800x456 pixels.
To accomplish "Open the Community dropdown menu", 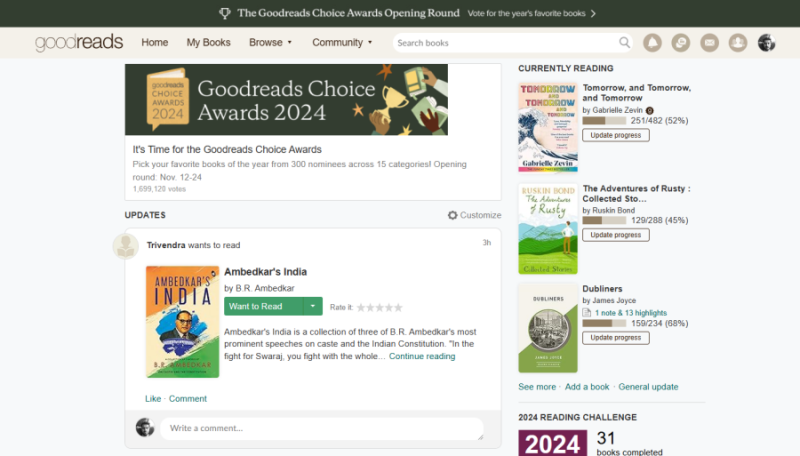I will (x=342, y=42).
